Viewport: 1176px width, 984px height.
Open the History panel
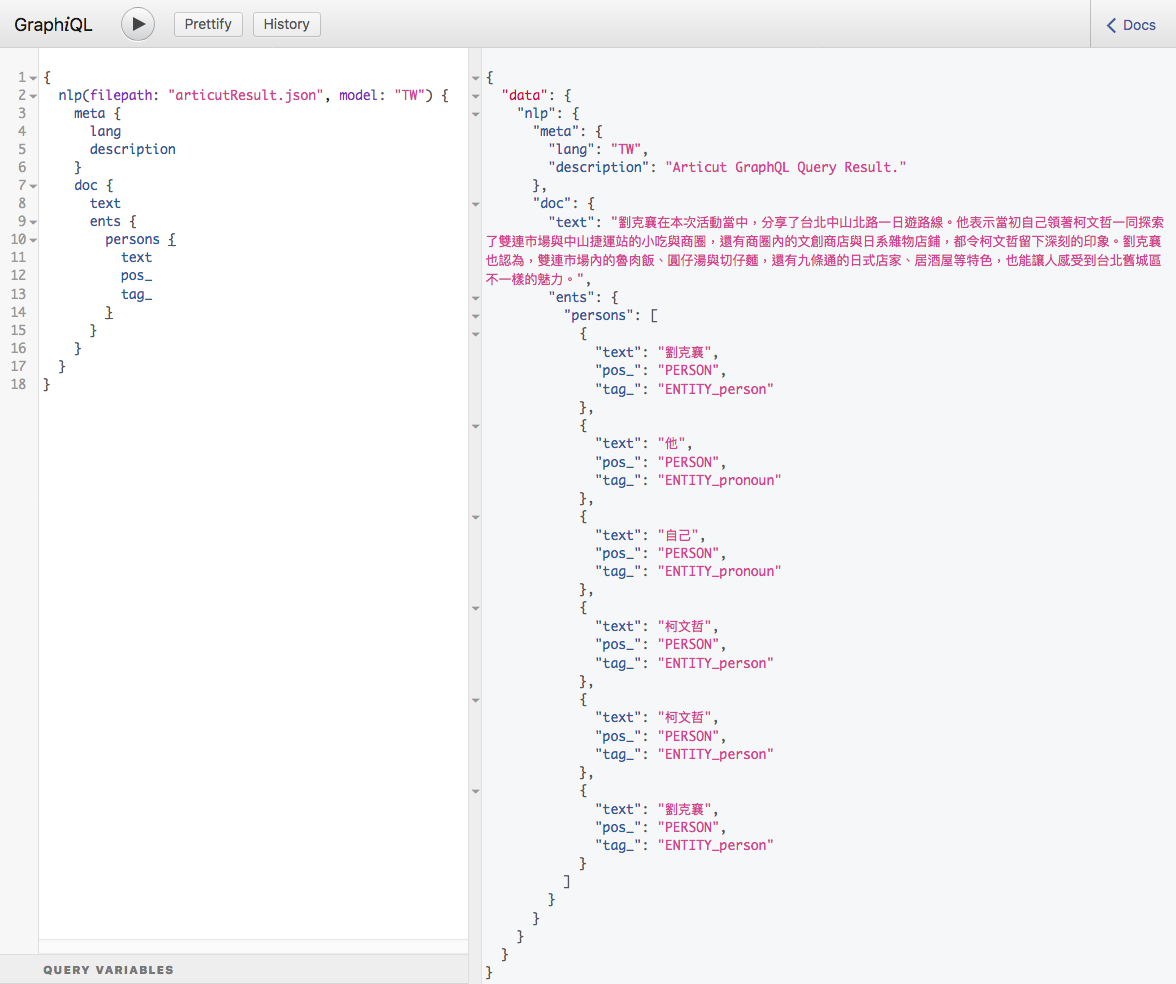tap(286, 23)
